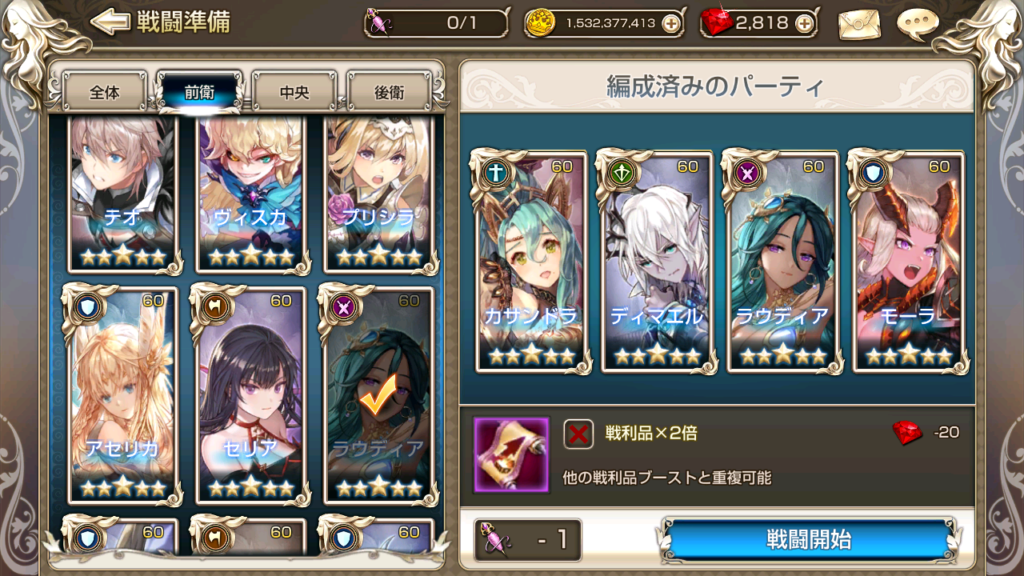Screen dimensions: 1024x576
Task: Add gold with the coin plus icon
Action: (x=671, y=24)
